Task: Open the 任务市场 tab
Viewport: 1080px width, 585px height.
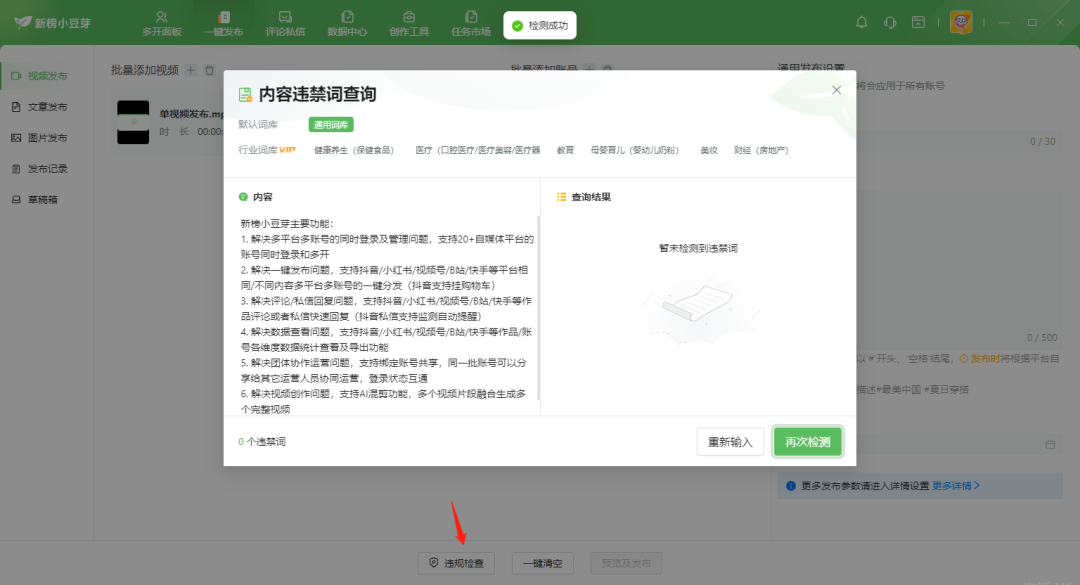Action: pos(471,23)
